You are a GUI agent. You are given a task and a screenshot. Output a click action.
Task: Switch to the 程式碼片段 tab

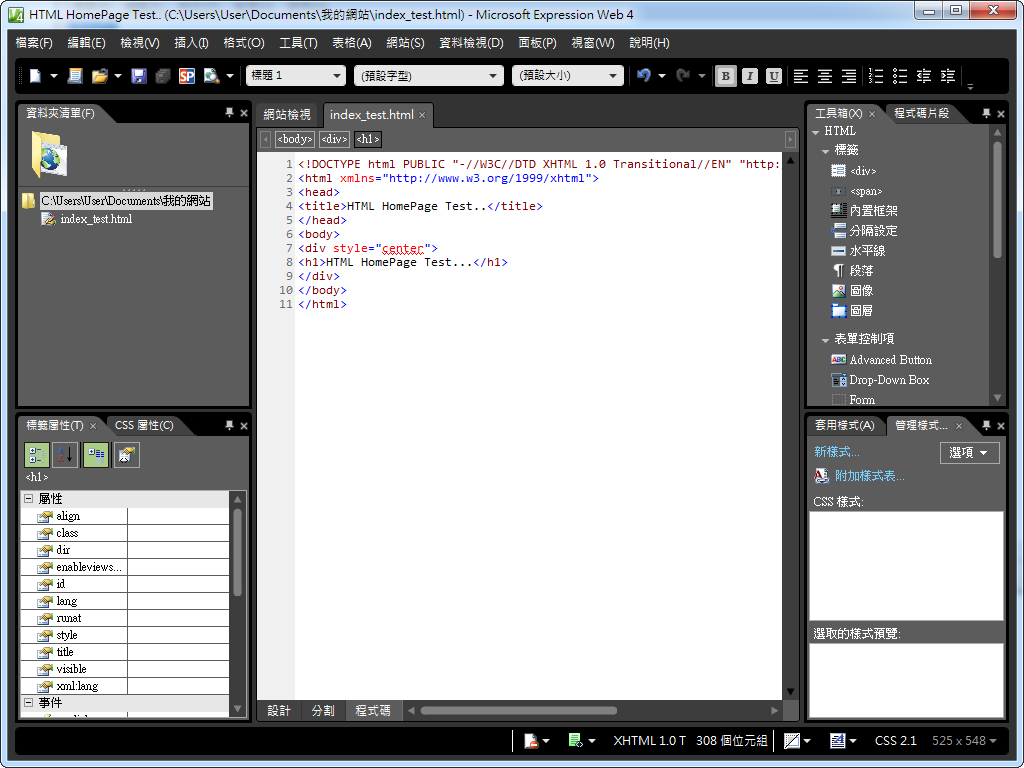tap(921, 113)
